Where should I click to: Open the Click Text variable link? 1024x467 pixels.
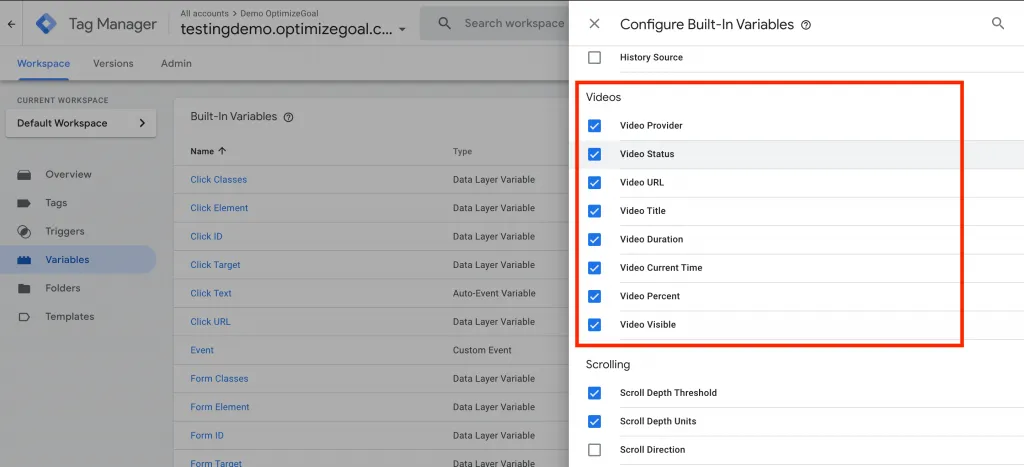point(211,293)
